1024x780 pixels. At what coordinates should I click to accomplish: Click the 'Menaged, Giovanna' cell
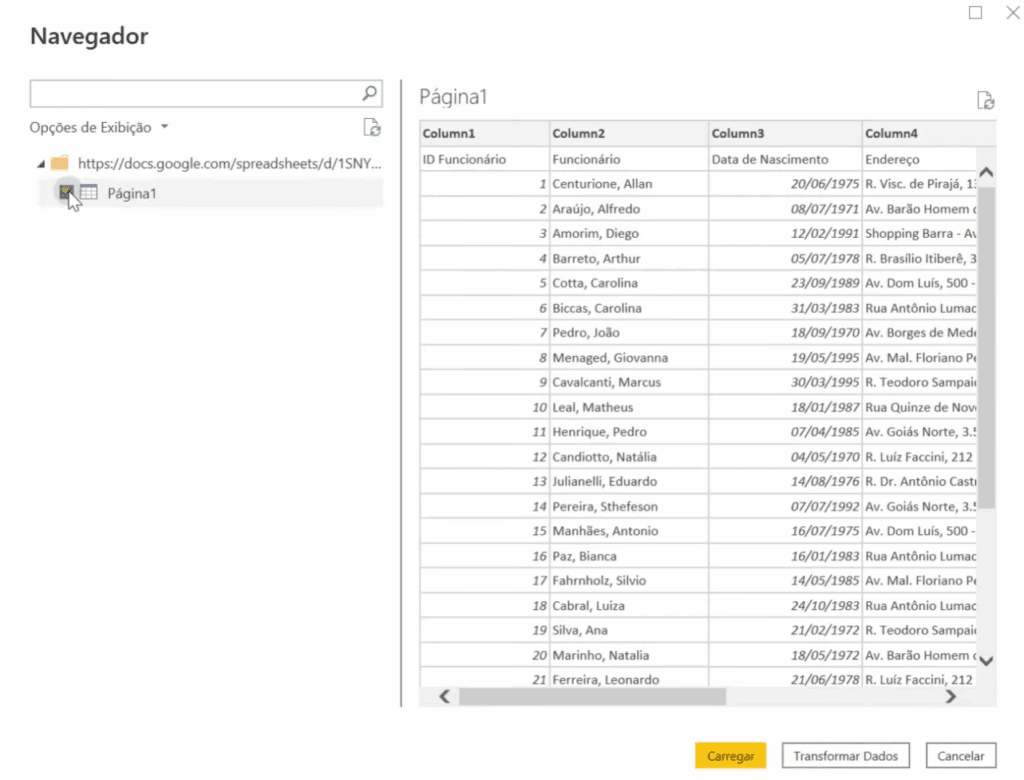[629, 358]
